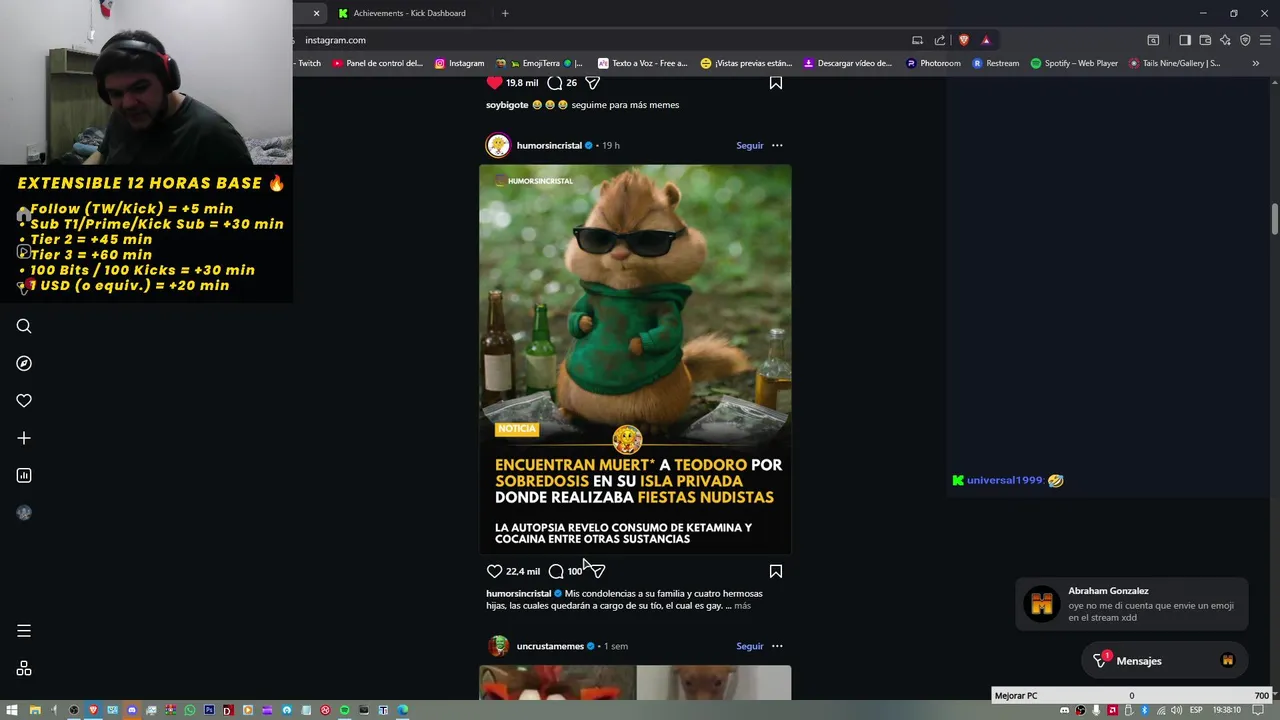
Task: Open OBS Studio from taskbar
Action: (x=73, y=710)
